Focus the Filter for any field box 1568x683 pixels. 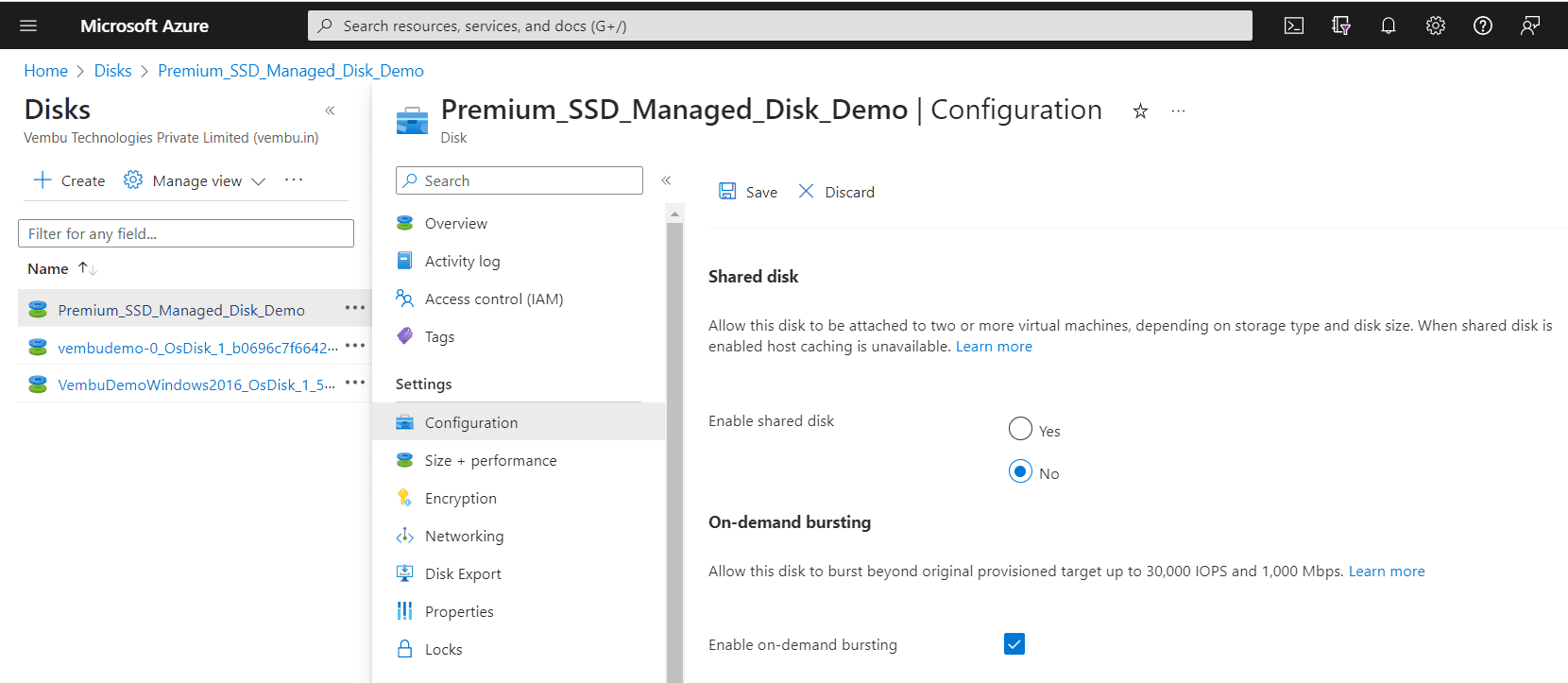coord(186,233)
